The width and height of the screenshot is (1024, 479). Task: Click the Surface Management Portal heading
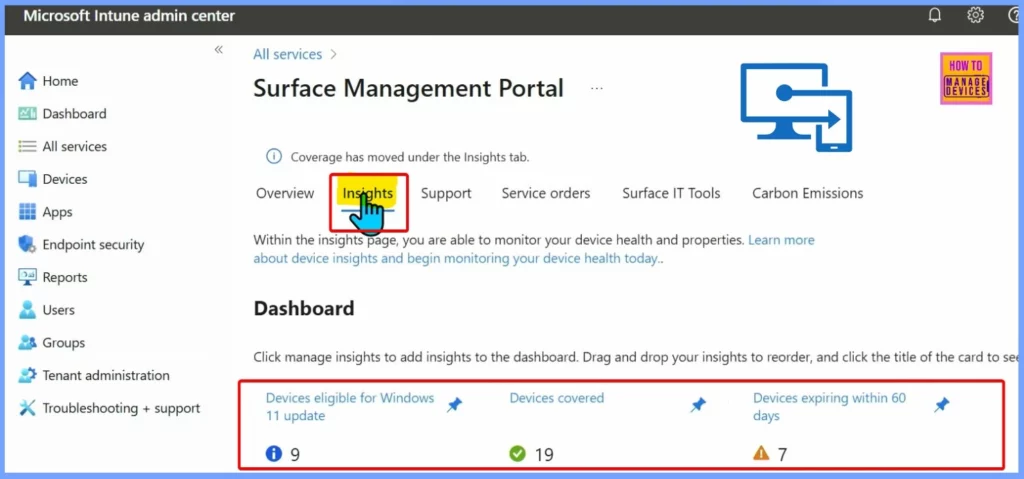click(x=408, y=88)
